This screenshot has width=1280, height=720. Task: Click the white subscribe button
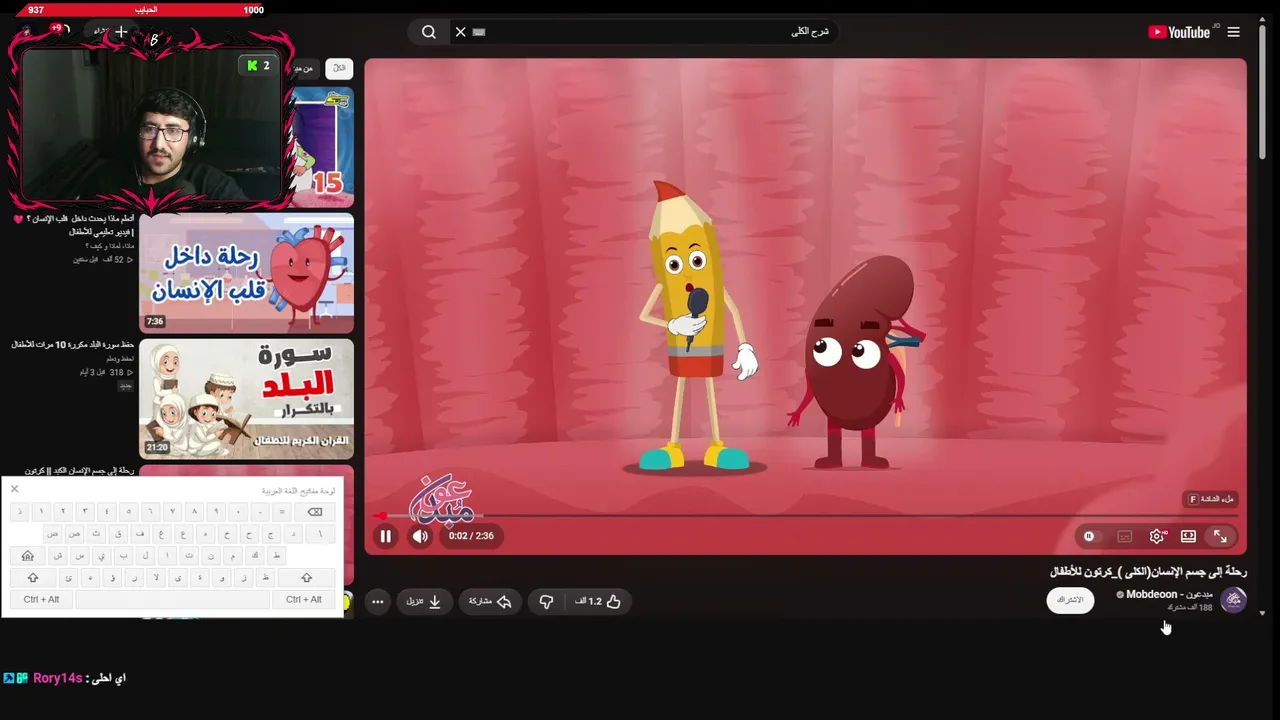pos(1070,600)
